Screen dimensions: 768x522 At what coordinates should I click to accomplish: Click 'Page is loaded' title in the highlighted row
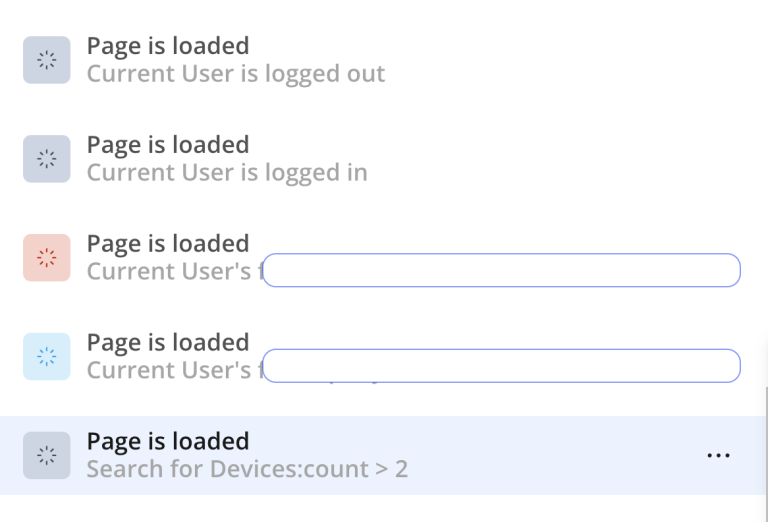point(168,442)
